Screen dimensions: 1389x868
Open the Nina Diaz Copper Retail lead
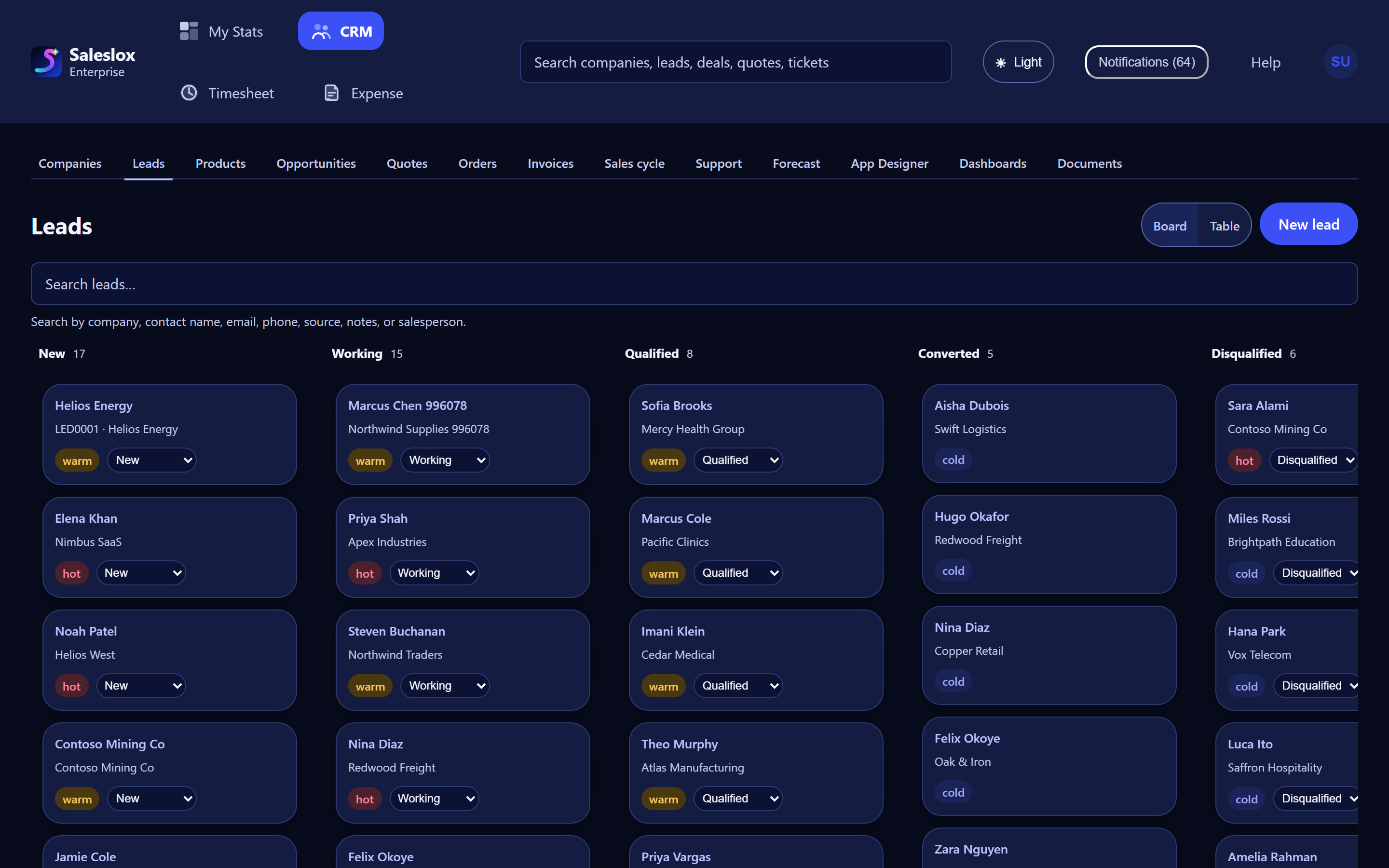pos(962,627)
